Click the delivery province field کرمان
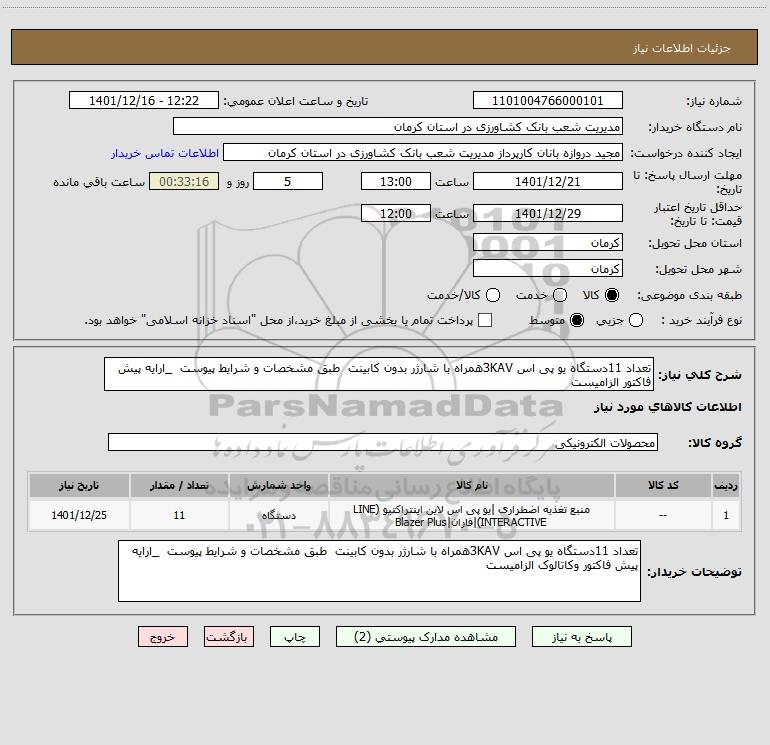 point(548,243)
